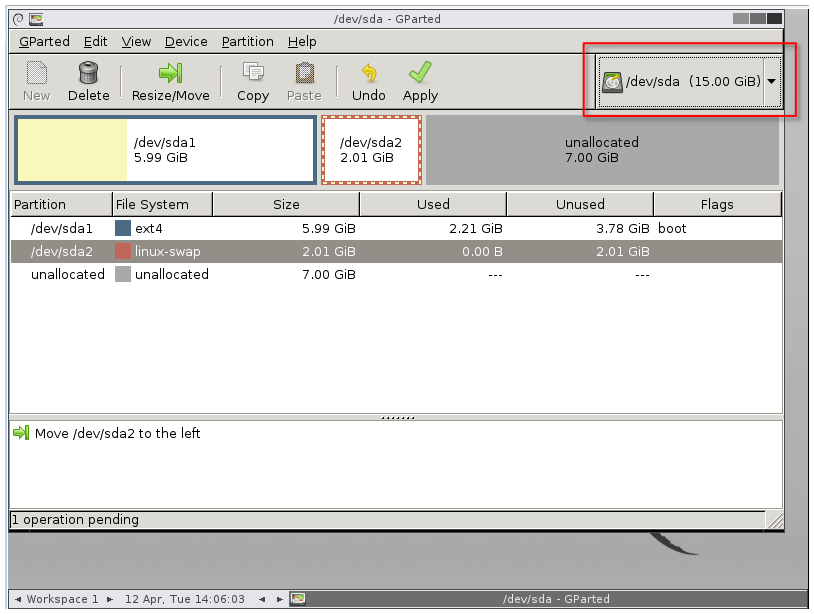Click the window resize grip in status bar
Viewport: 814px width, 614px height.
click(775, 520)
